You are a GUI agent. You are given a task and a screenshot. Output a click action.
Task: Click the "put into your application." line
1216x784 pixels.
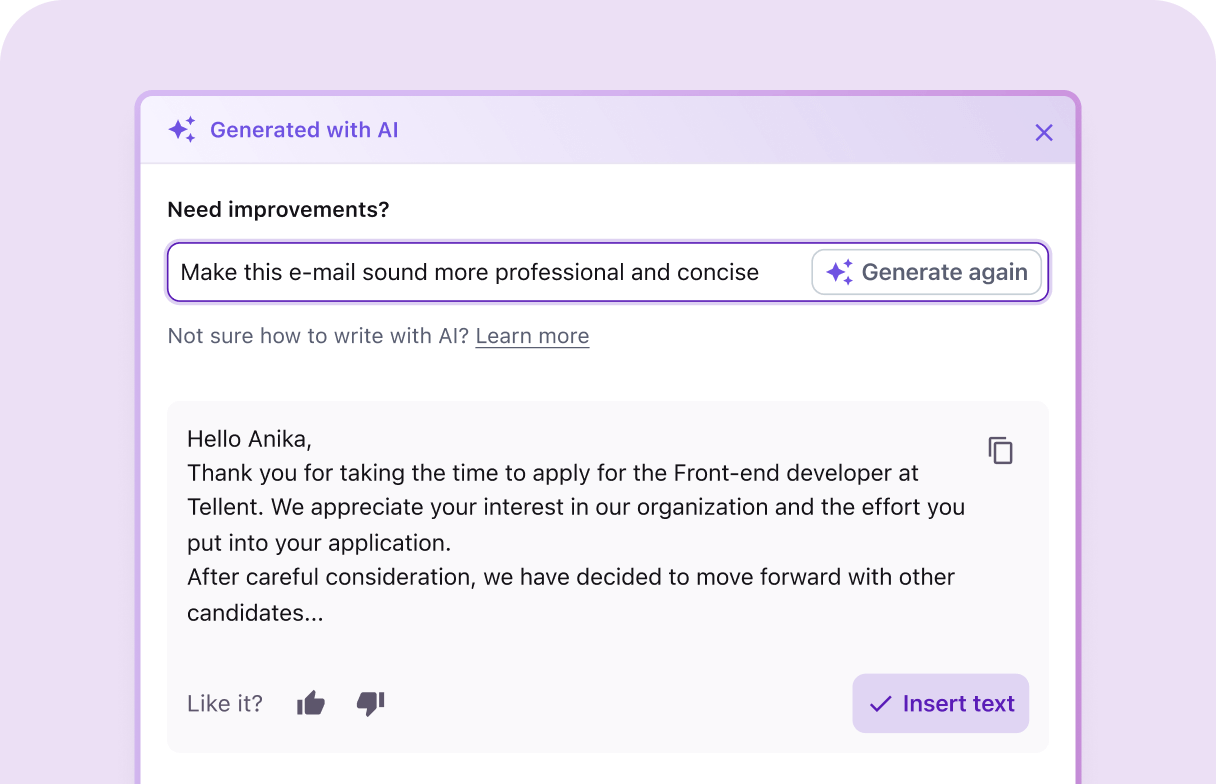(x=319, y=543)
